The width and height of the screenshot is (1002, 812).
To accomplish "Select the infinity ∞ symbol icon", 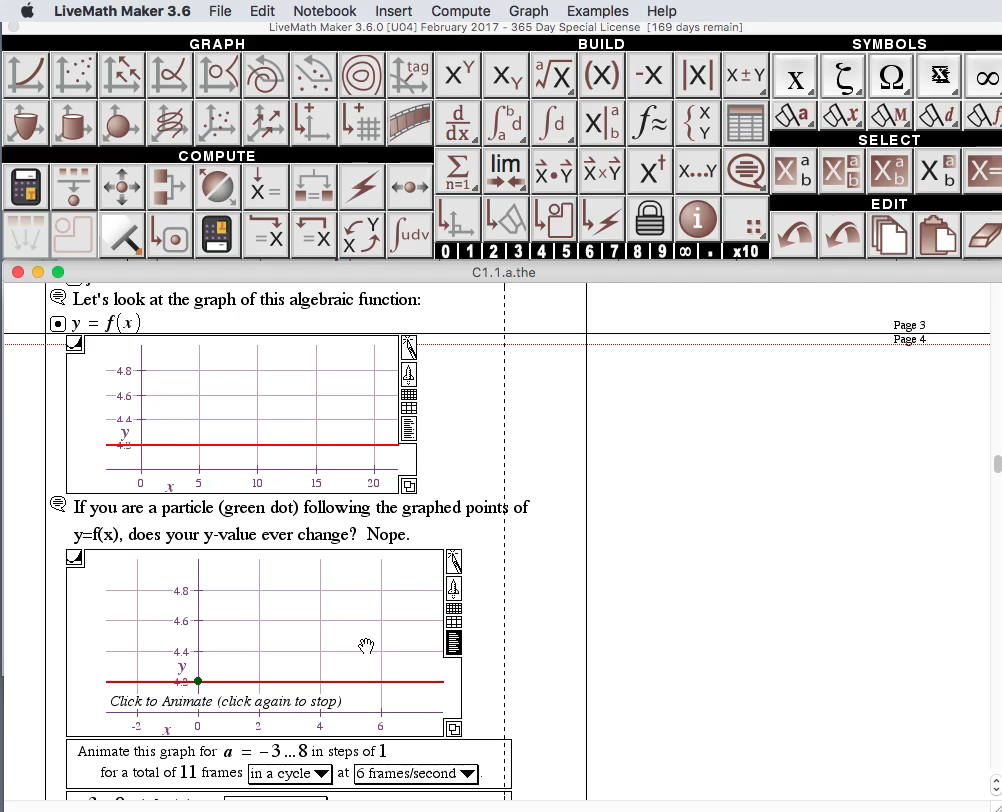I will point(990,75).
